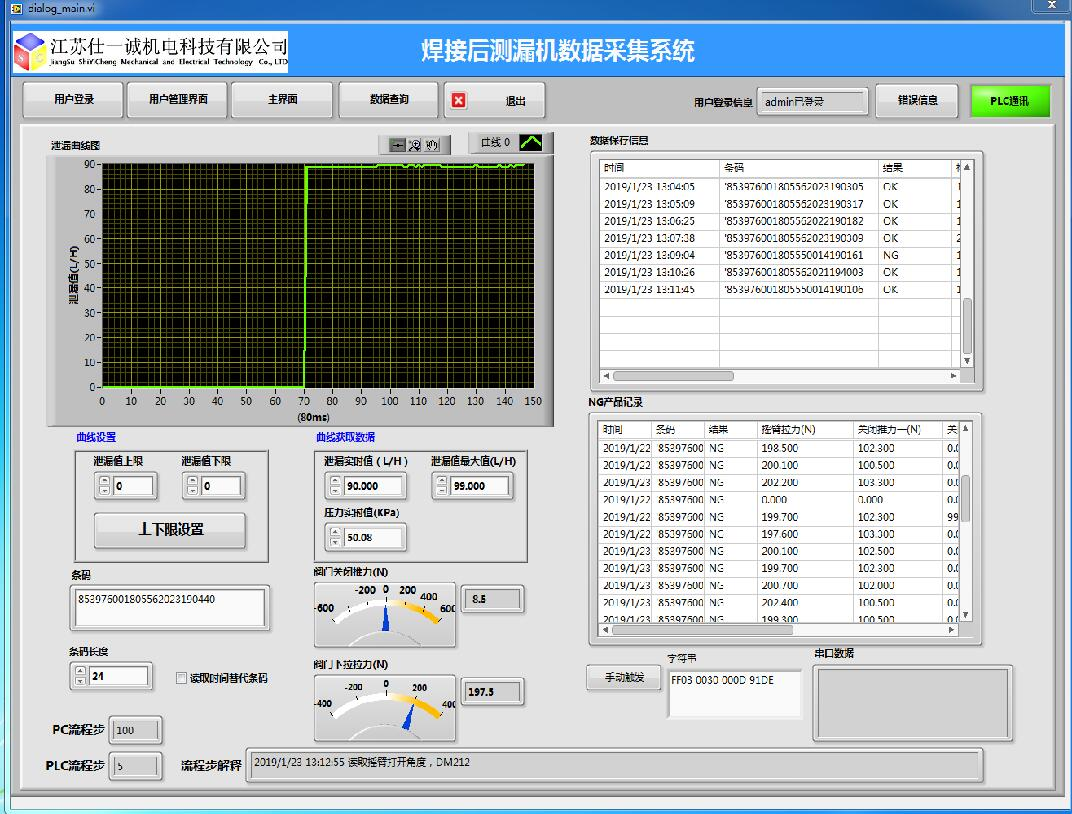This screenshot has height=814, width=1072.
Task: Select the 2019/1/23 13:11:45 data row
Action: pyautogui.click(x=780, y=289)
